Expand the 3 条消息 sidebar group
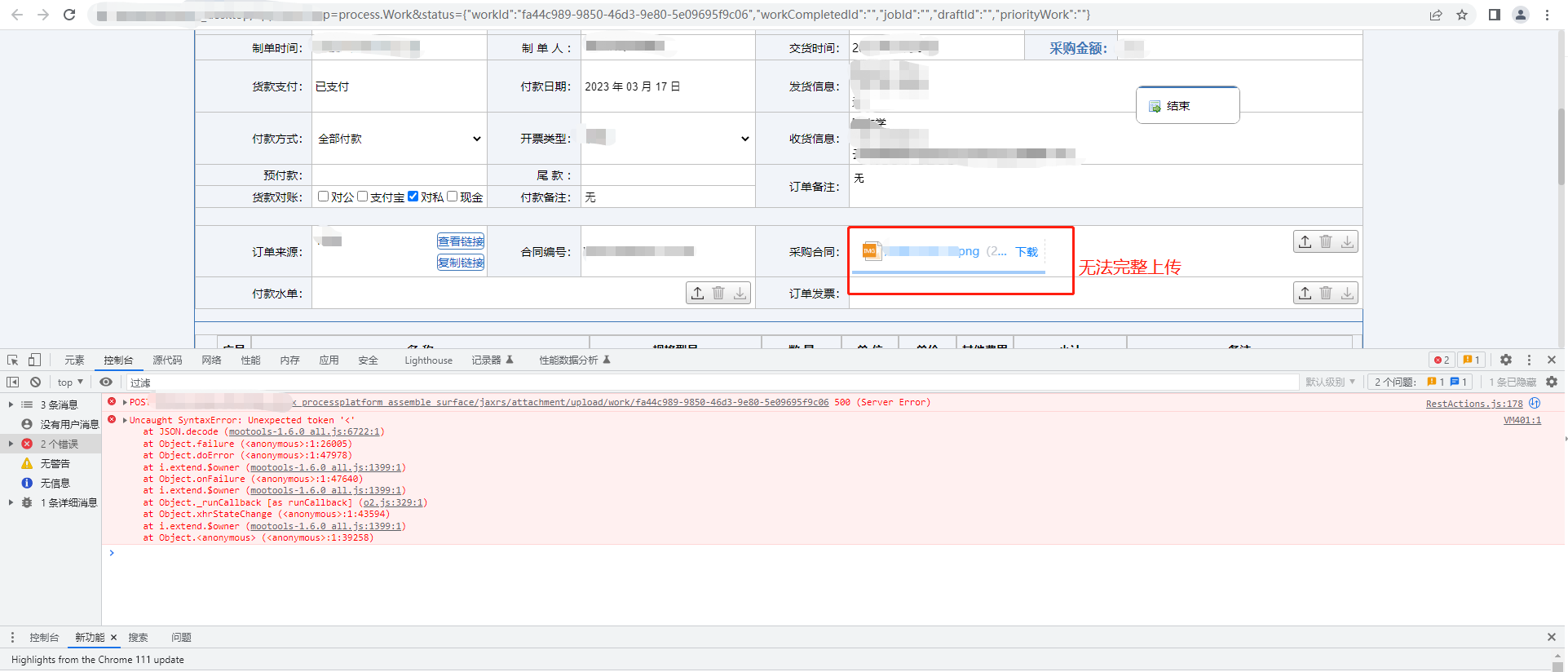Viewport: 1568px width, 672px height. tap(11, 405)
